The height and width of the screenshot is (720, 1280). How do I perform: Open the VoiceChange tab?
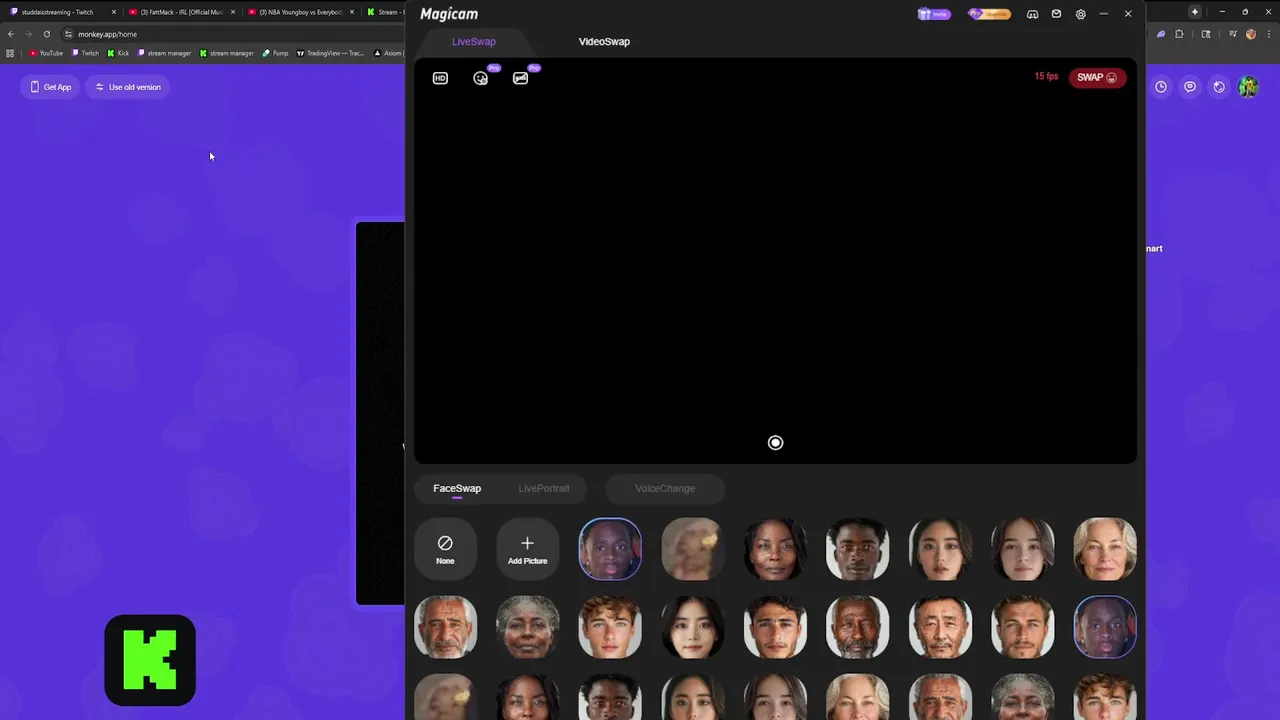(x=665, y=488)
